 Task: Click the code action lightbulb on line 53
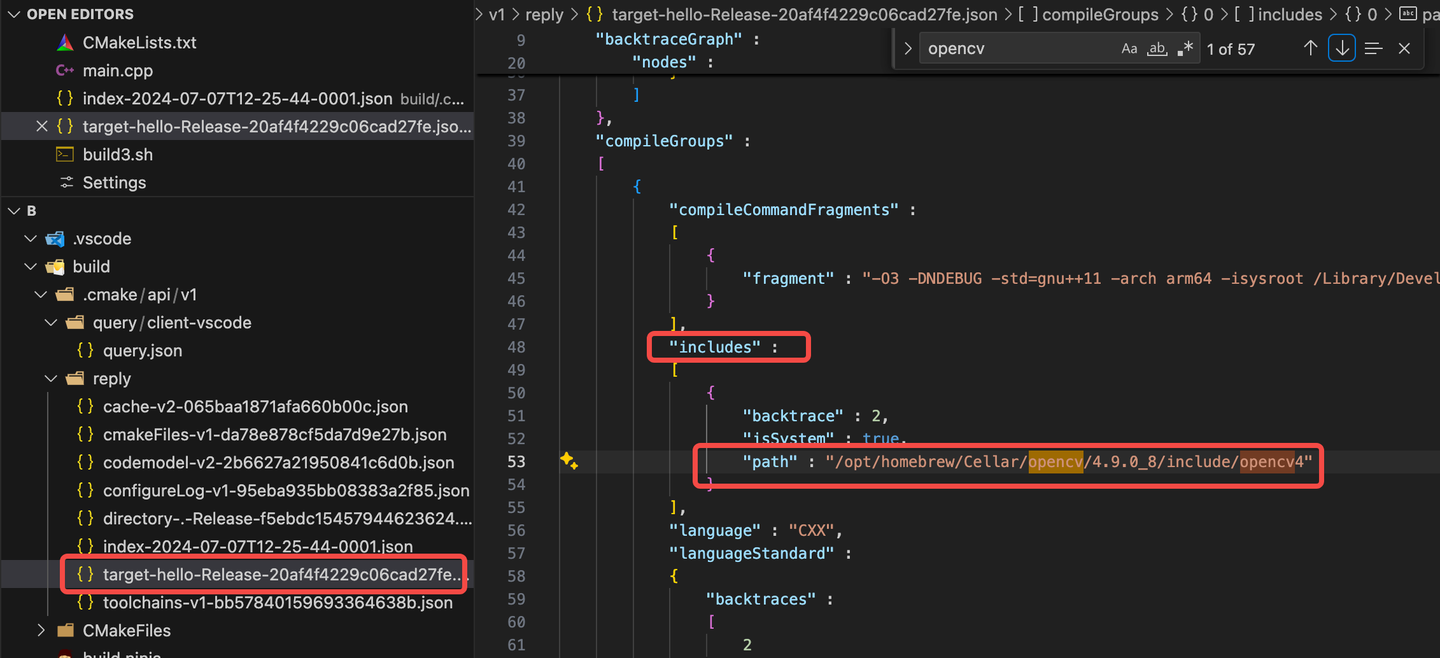pyautogui.click(x=569, y=461)
